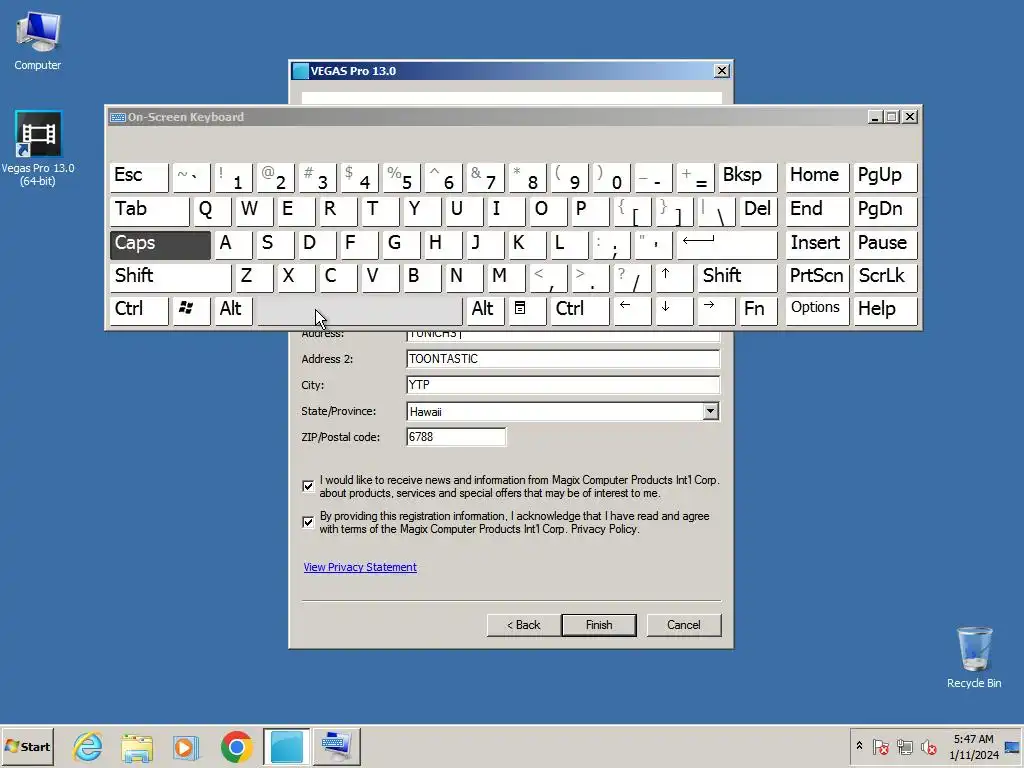The height and width of the screenshot is (768, 1024).
Task: Open the Recycle Bin icon
Action: point(974,657)
